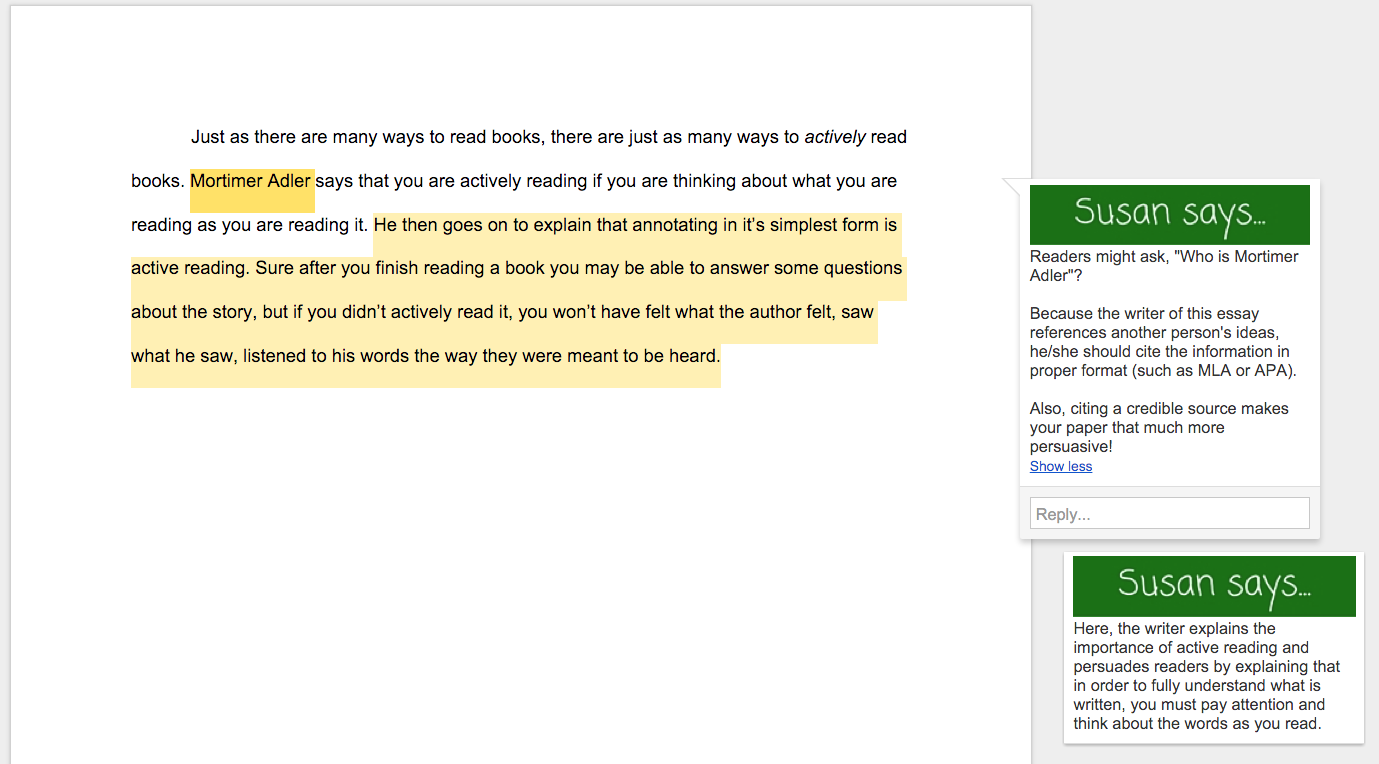This screenshot has height=764, width=1379.
Task: Click the pointer arrow of first comment
Action: click(x=1011, y=186)
